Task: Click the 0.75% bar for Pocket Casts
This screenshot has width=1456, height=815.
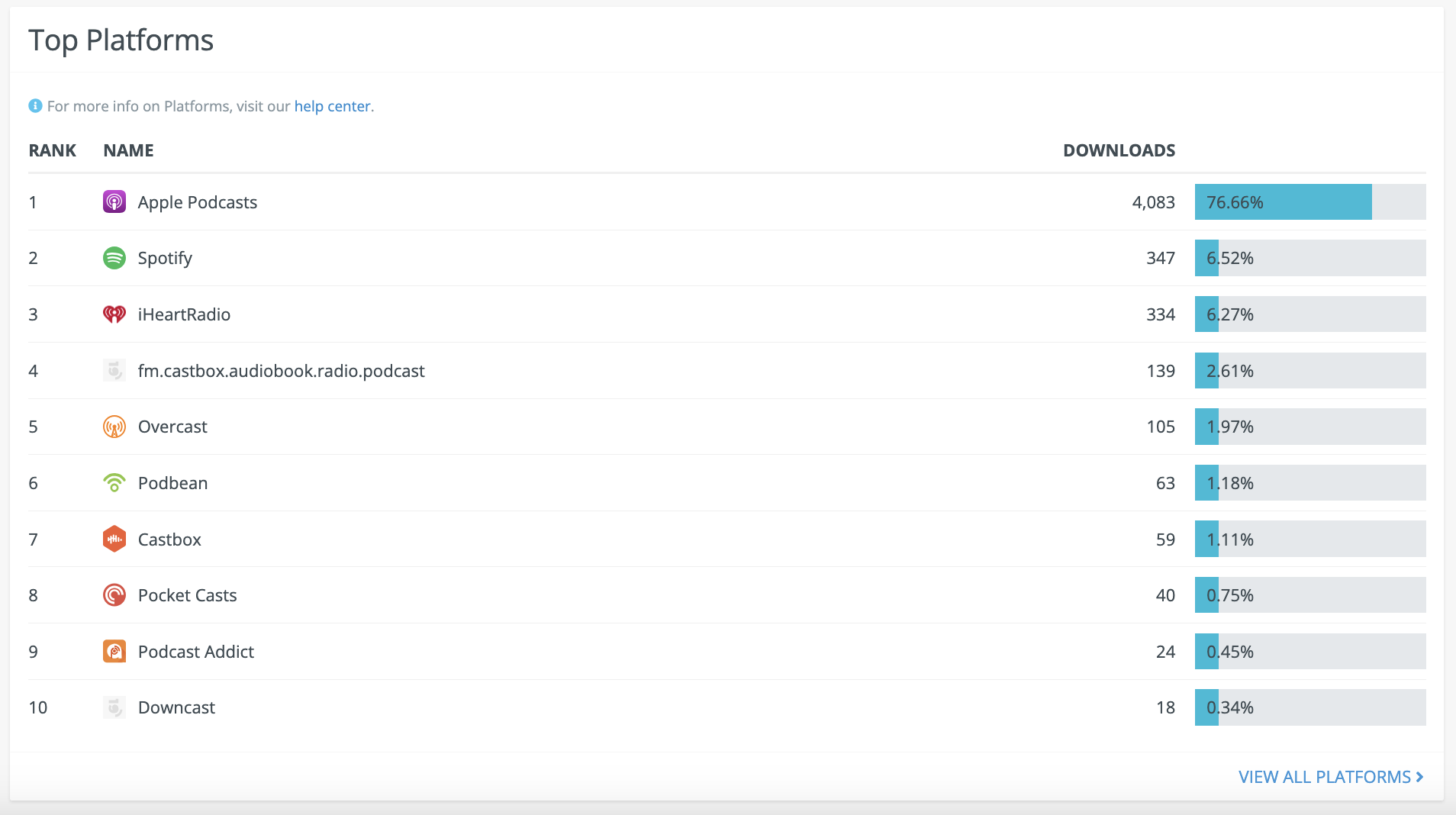Action: 1310,595
